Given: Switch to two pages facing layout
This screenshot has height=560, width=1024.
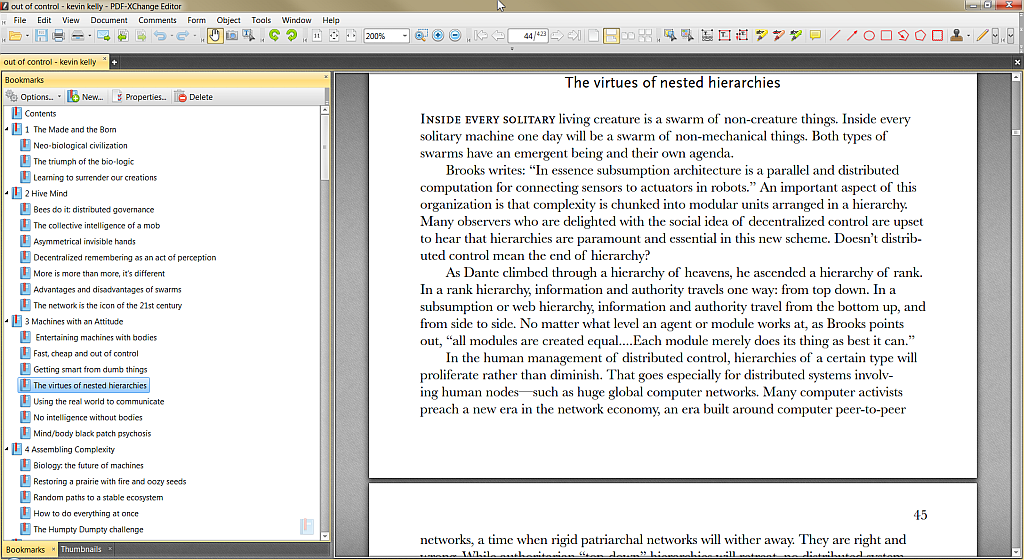Looking at the screenshot, I should click(x=628, y=36).
